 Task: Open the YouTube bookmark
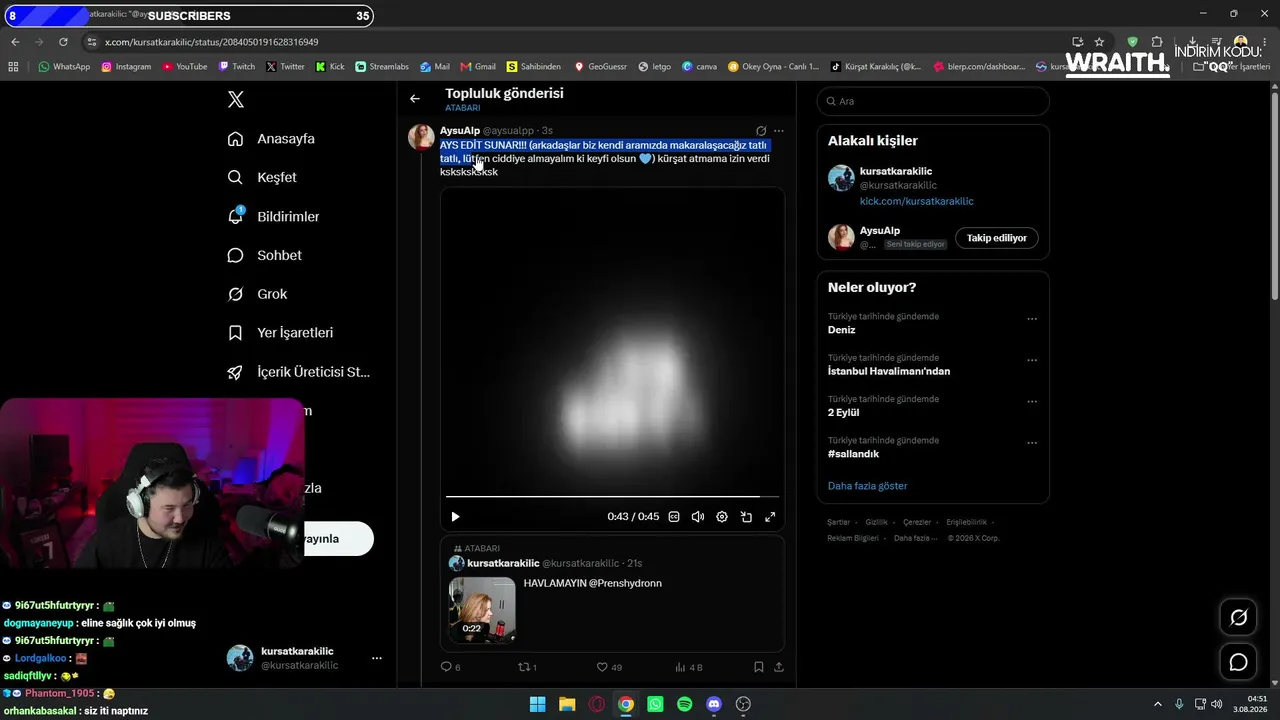tap(185, 67)
